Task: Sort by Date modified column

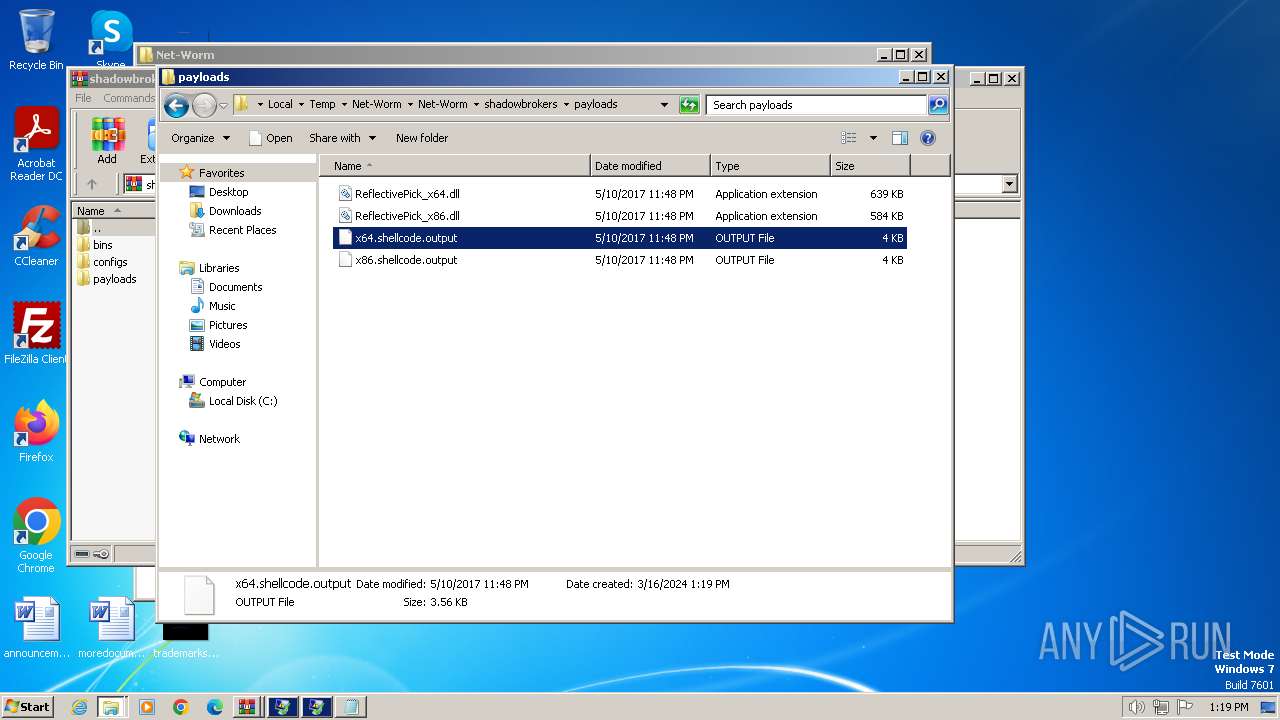Action: click(650, 166)
